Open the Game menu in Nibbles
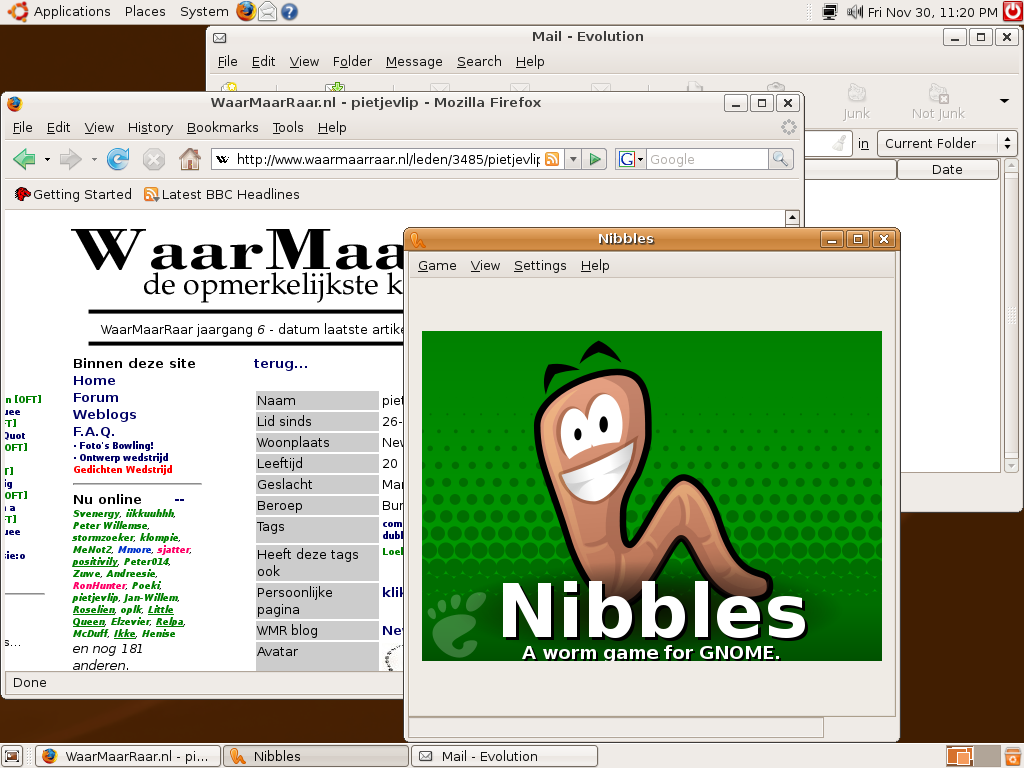Viewport: 1024px width, 768px height. pyautogui.click(x=437, y=265)
